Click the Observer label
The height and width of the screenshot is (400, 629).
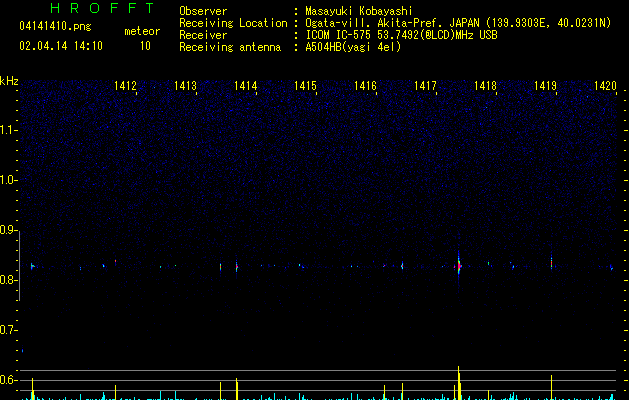click(x=203, y=11)
